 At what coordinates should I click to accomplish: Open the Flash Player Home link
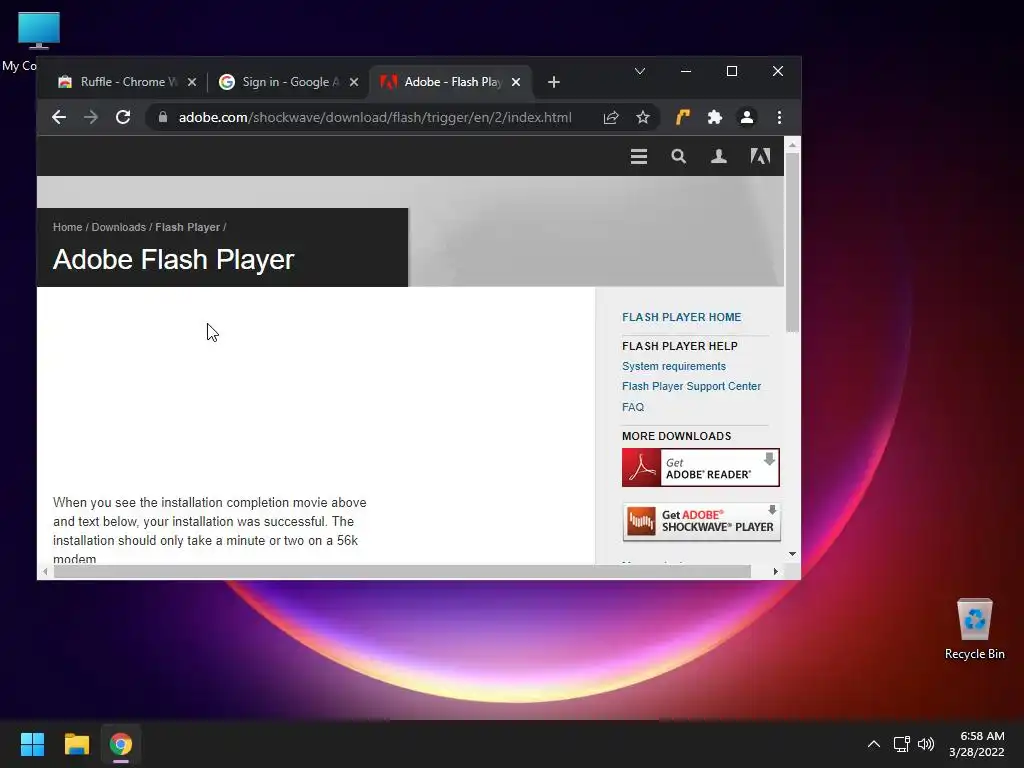click(x=681, y=317)
